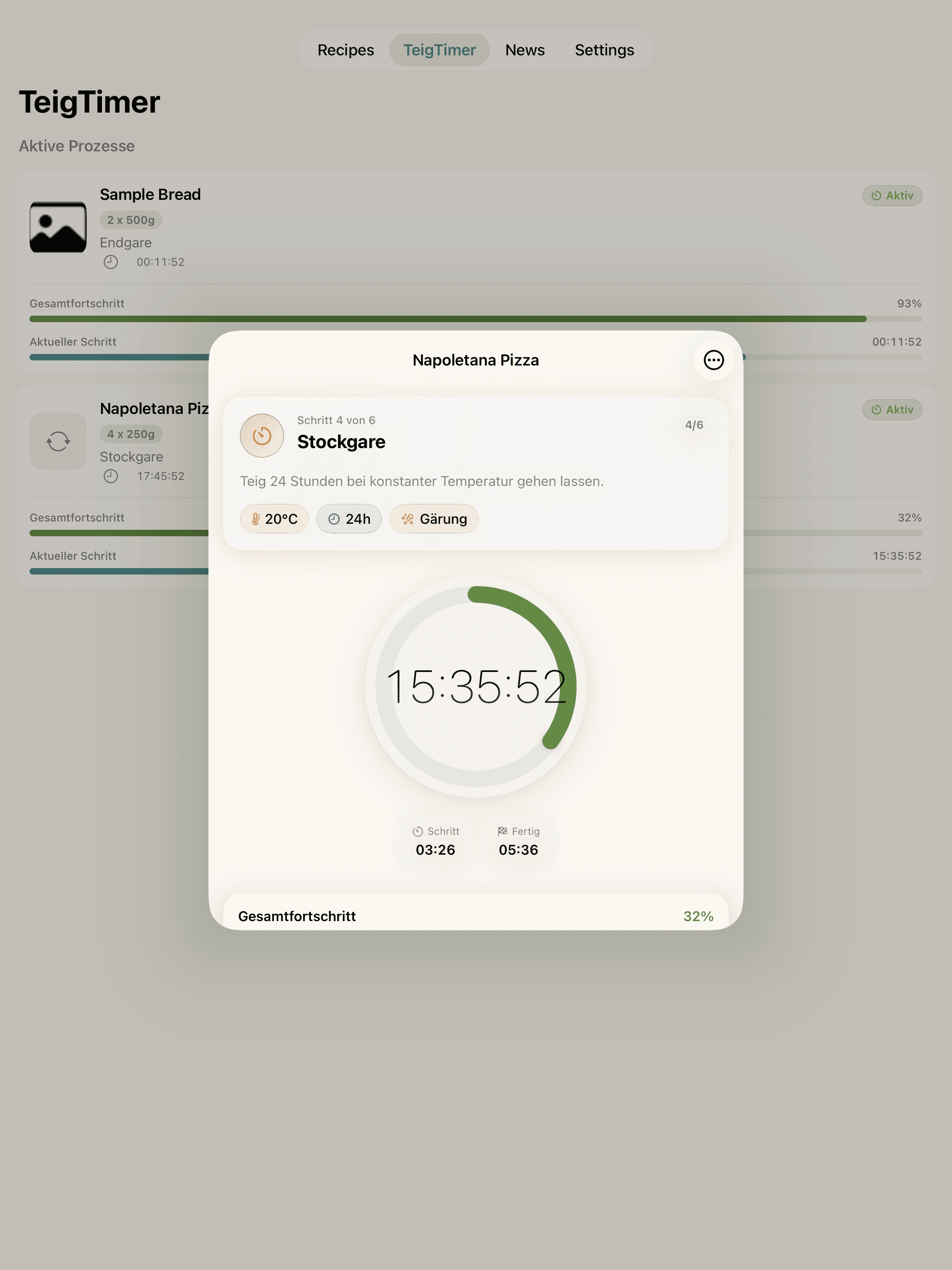Viewport: 952px width, 1270px height.
Task: Click the checkered flag icon next to Fertig
Action: tap(502, 831)
